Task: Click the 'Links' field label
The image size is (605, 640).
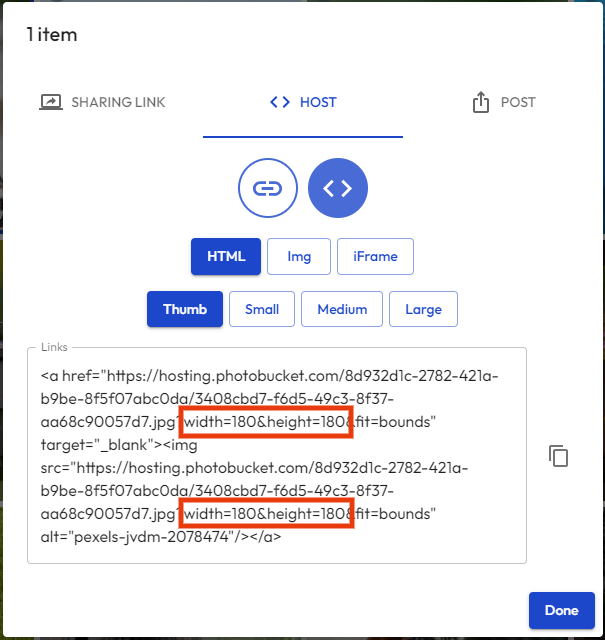Action: click(53, 348)
